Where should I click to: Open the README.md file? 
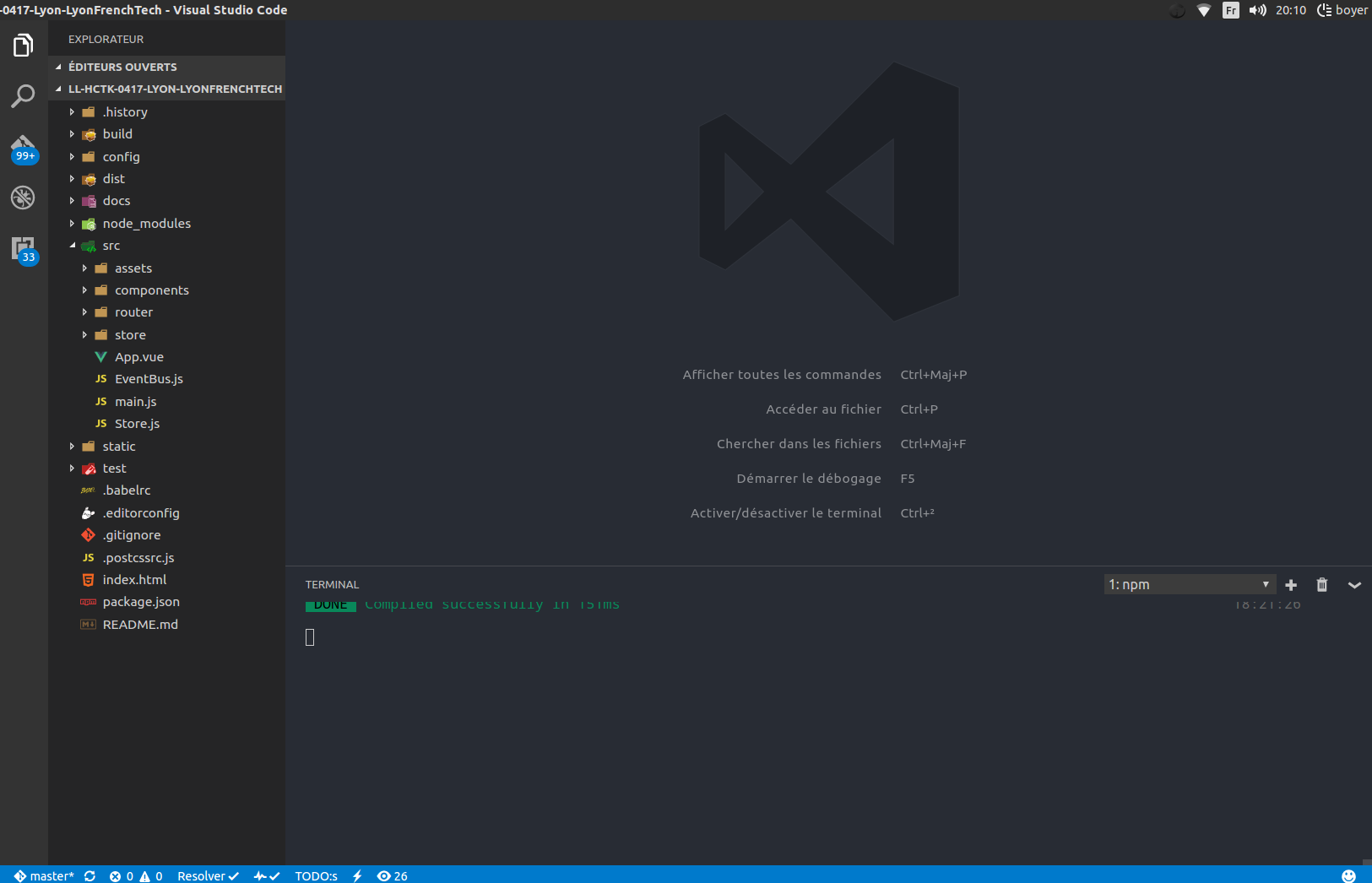pos(166,624)
